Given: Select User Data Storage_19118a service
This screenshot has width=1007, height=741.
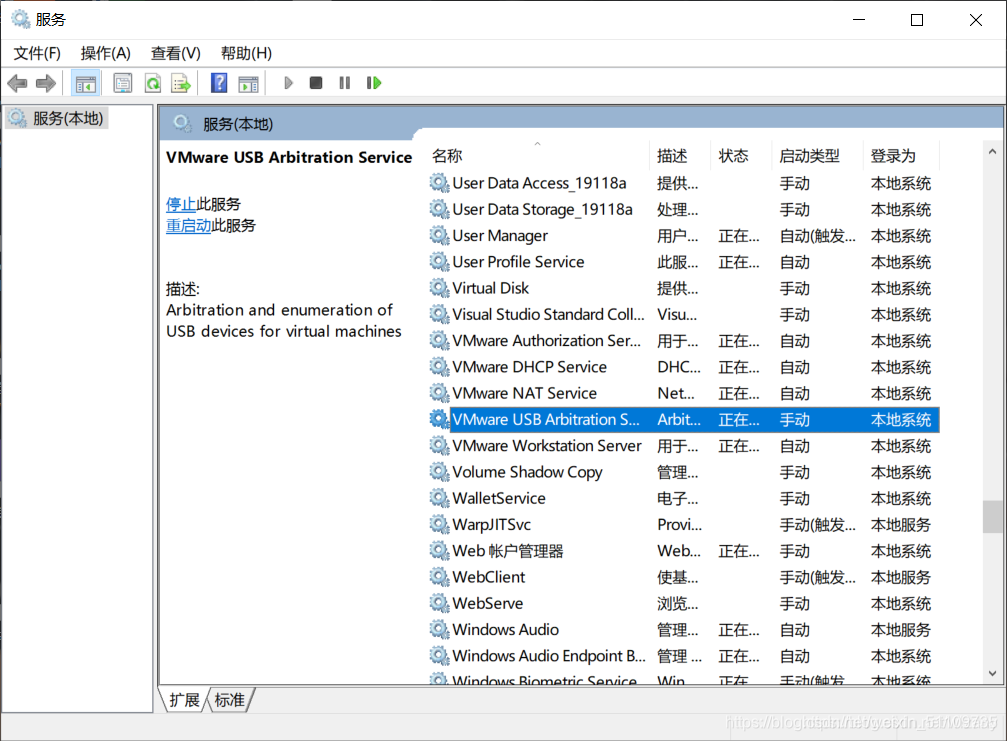Looking at the screenshot, I should [683, 210].
